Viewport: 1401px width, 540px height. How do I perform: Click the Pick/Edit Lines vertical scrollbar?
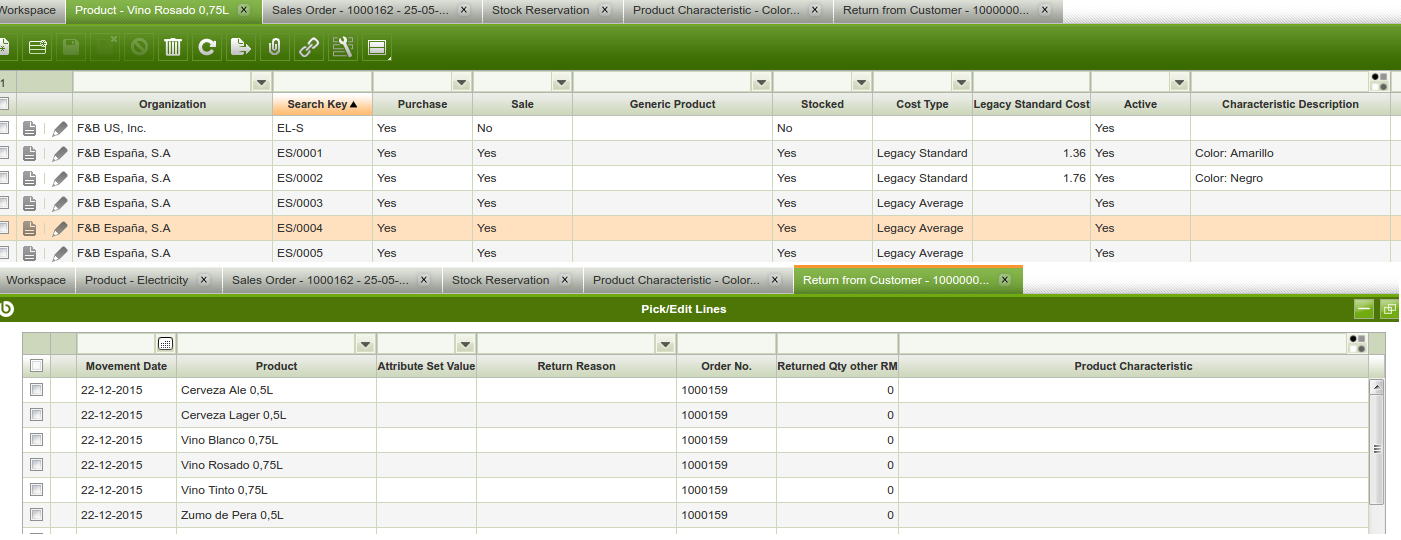[1376, 450]
